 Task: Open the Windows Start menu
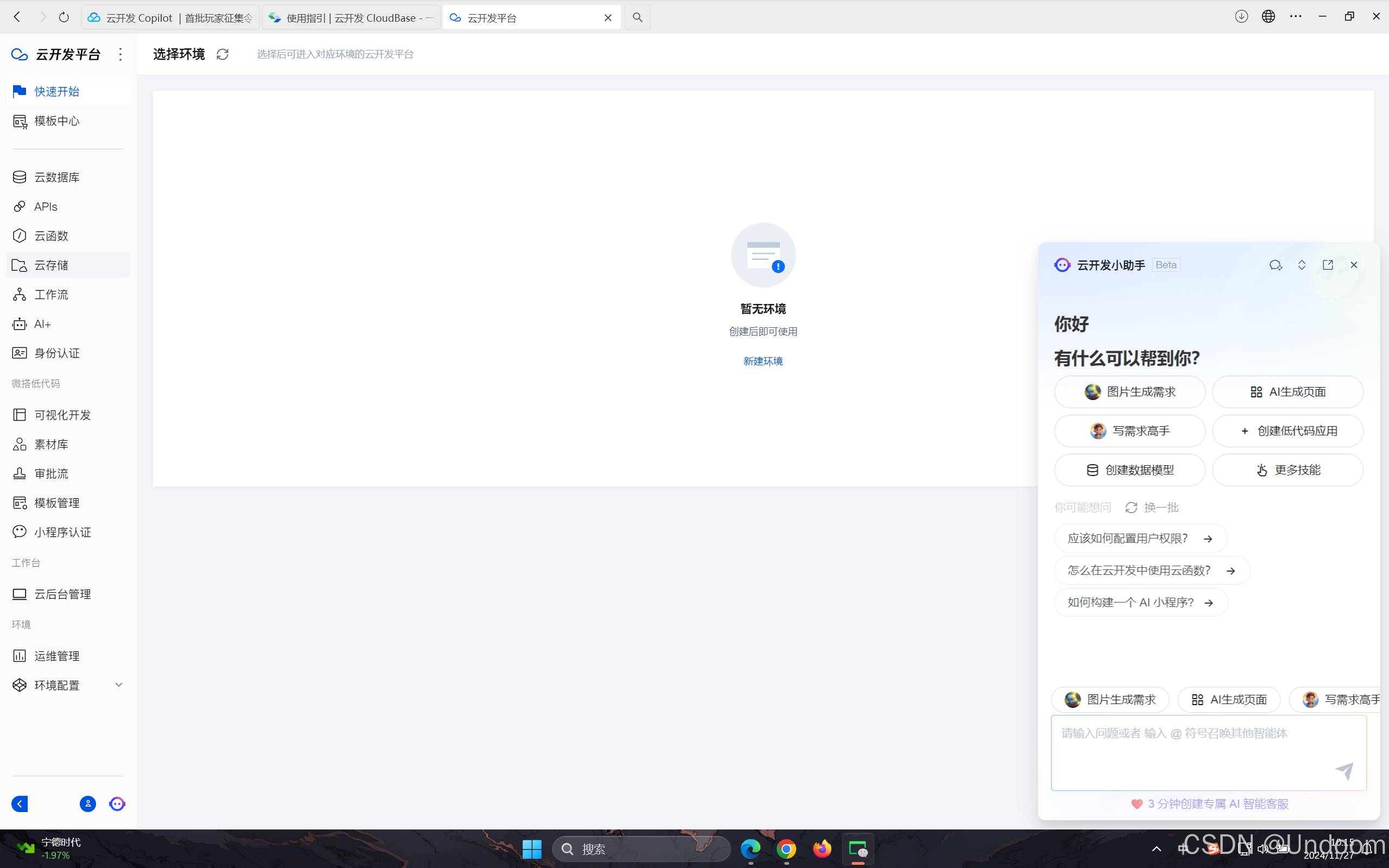531,848
